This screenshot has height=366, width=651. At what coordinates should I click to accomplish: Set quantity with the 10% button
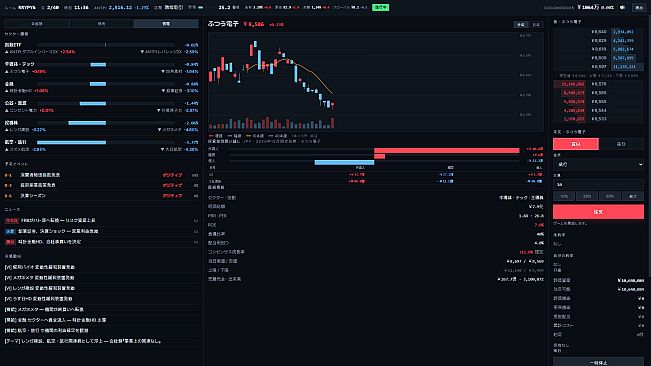564,196
